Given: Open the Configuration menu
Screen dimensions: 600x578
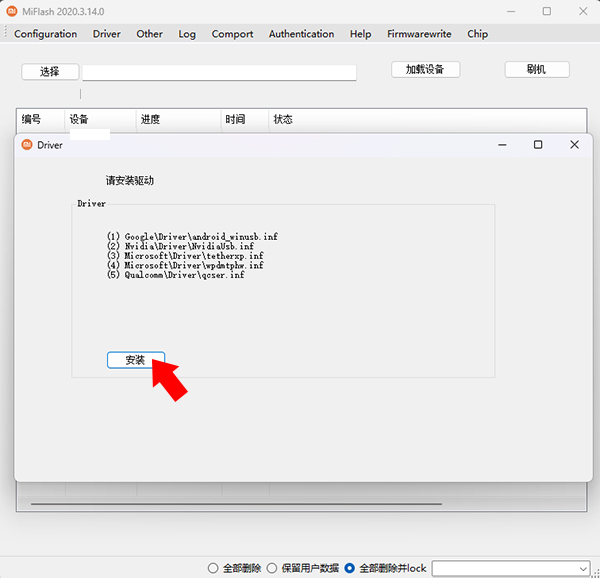Looking at the screenshot, I should coord(46,34).
